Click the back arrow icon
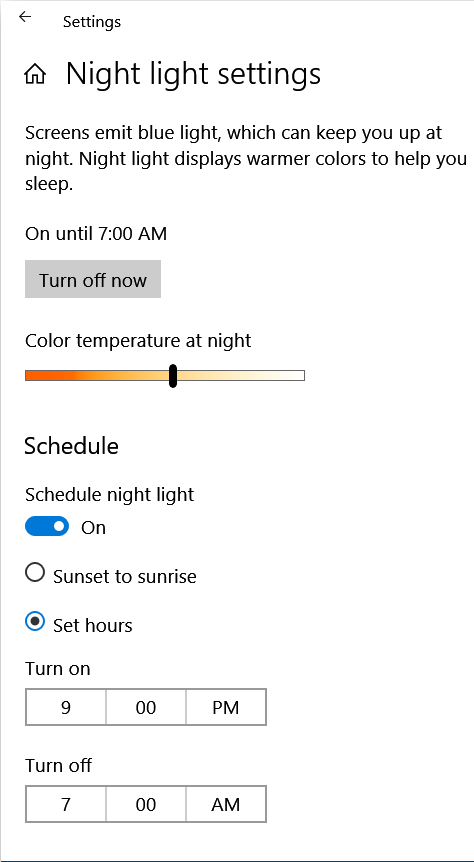Image resolution: width=474 pixels, height=862 pixels. [25, 17]
